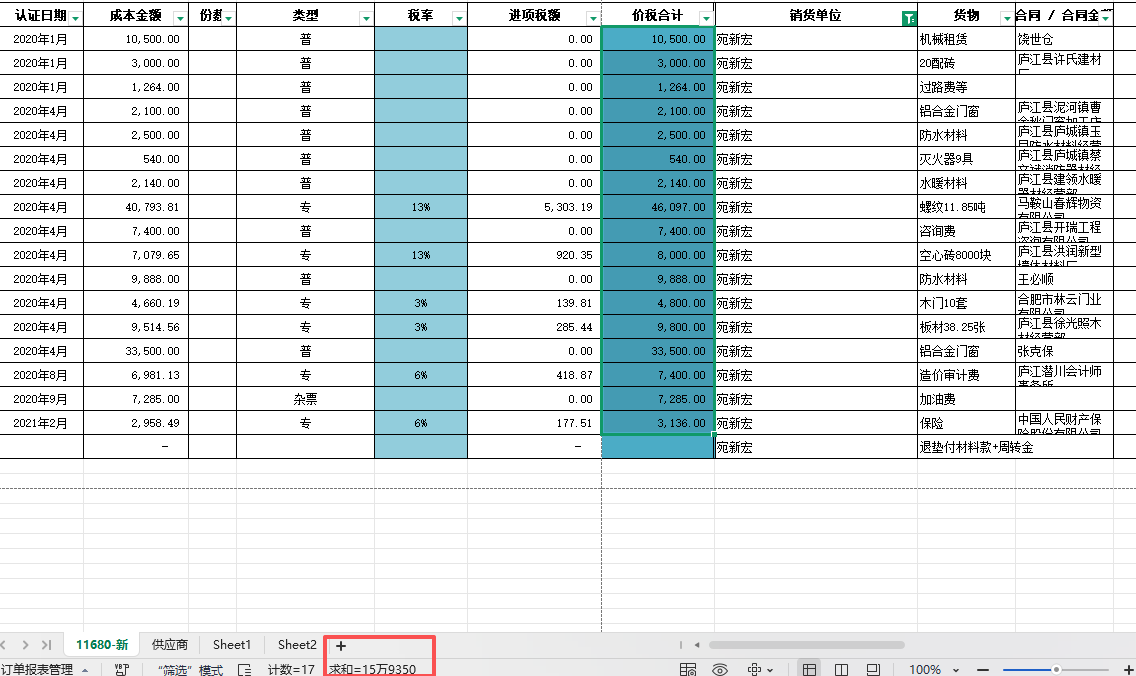Screen dimensions: 1136x676
Task: Open filter dropdown for 价税合计 column
Action: (x=706, y=18)
